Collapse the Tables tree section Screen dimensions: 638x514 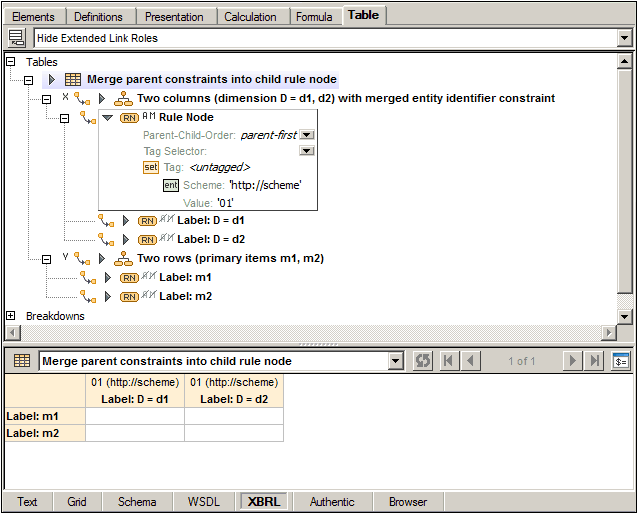point(11,62)
